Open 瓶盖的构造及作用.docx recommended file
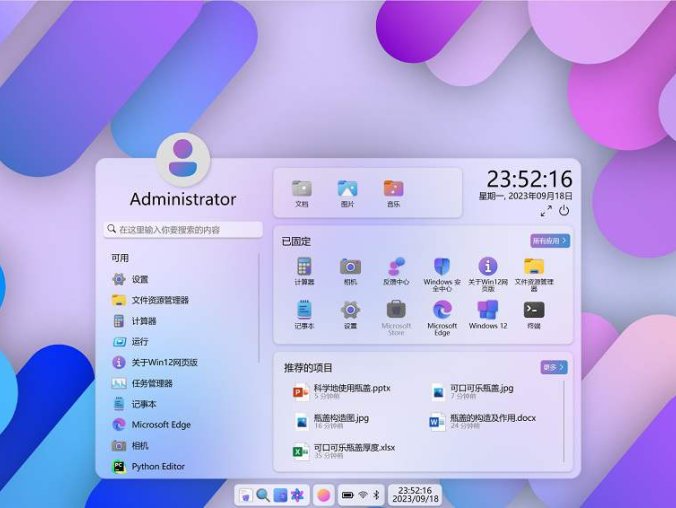 (482, 421)
